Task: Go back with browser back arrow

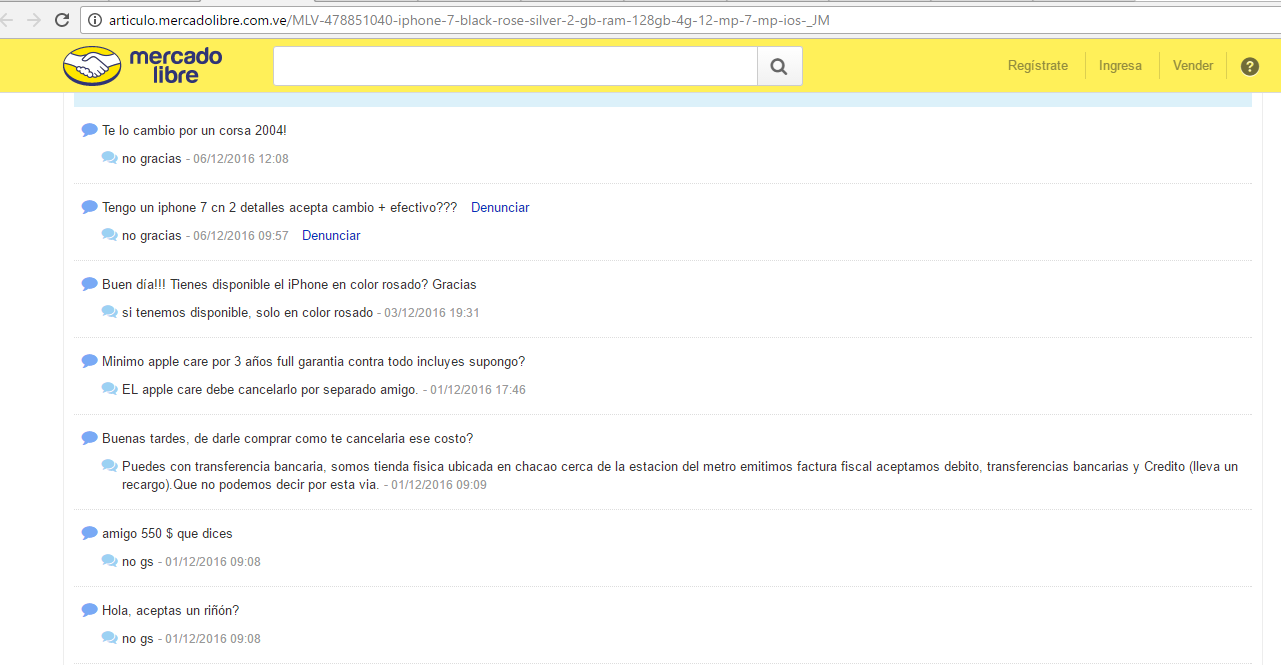Action: (x=8, y=20)
